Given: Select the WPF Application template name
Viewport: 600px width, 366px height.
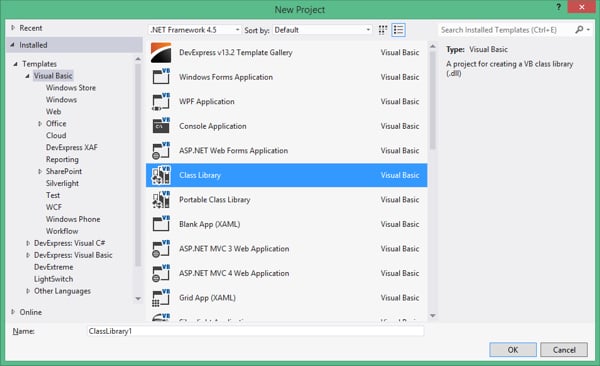Looking at the screenshot, I should pyautogui.click(x=207, y=101).
